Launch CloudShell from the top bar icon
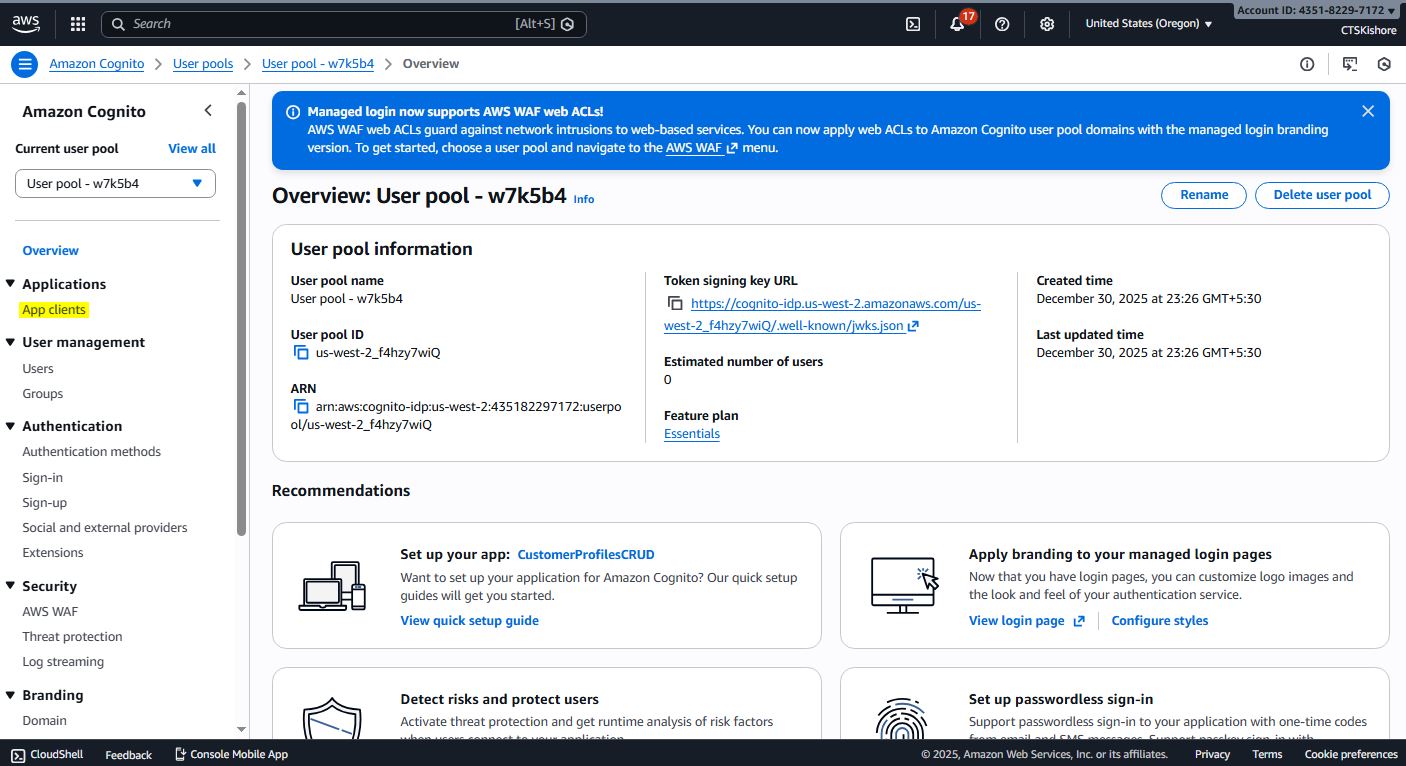 (x=913, y=24)
